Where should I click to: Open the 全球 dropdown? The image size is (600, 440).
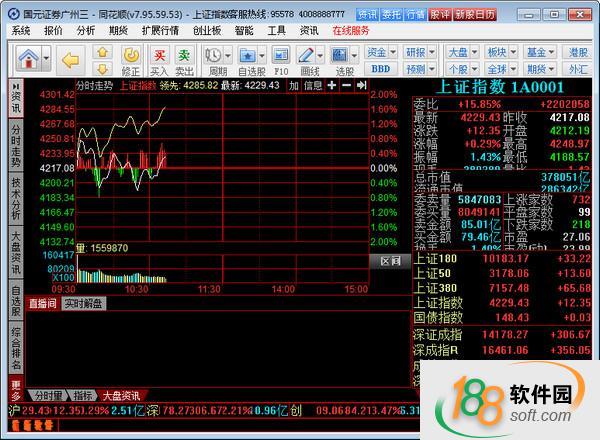click(501, 69)
